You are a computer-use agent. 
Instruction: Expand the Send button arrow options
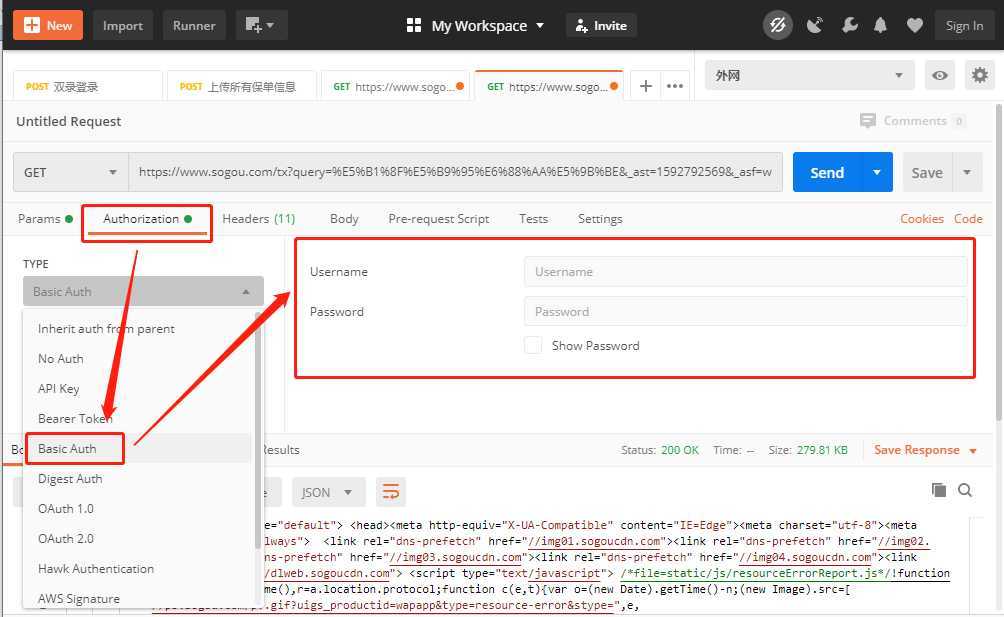point(877,172)
